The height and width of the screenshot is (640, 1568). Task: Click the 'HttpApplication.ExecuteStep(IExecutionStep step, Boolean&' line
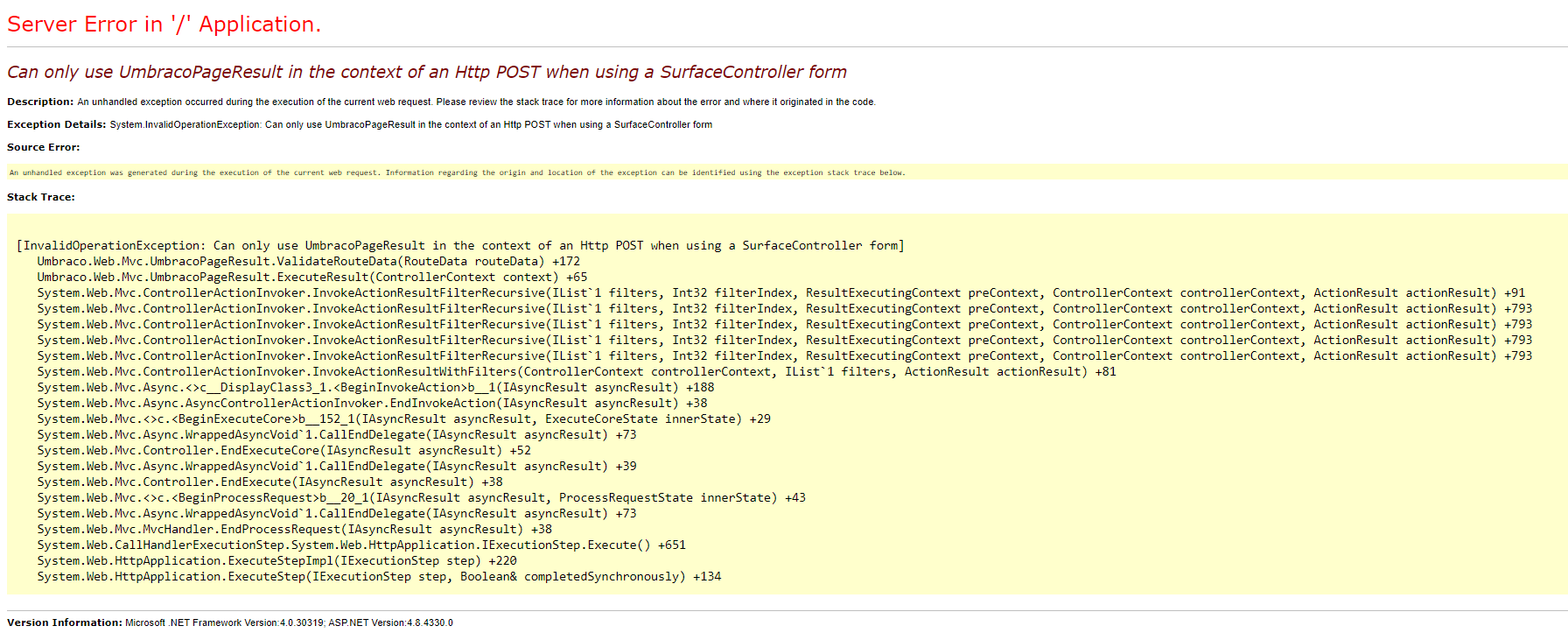point(379,577)
